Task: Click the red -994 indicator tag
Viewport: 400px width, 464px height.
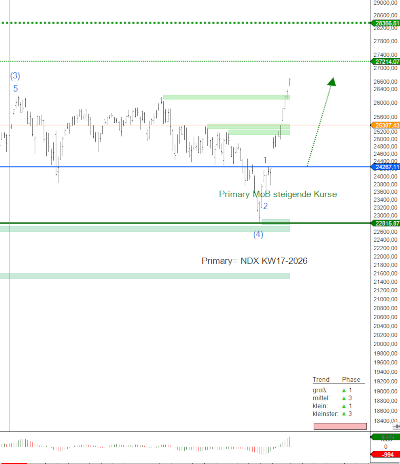Action: [386, 454]
